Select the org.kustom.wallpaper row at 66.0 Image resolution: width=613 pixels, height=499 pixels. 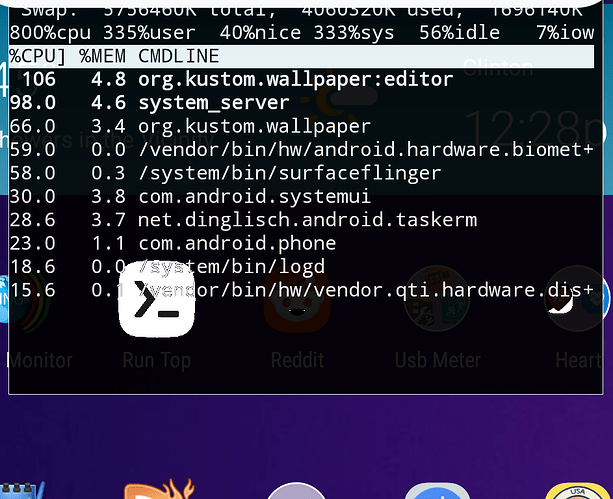point(301,126)
